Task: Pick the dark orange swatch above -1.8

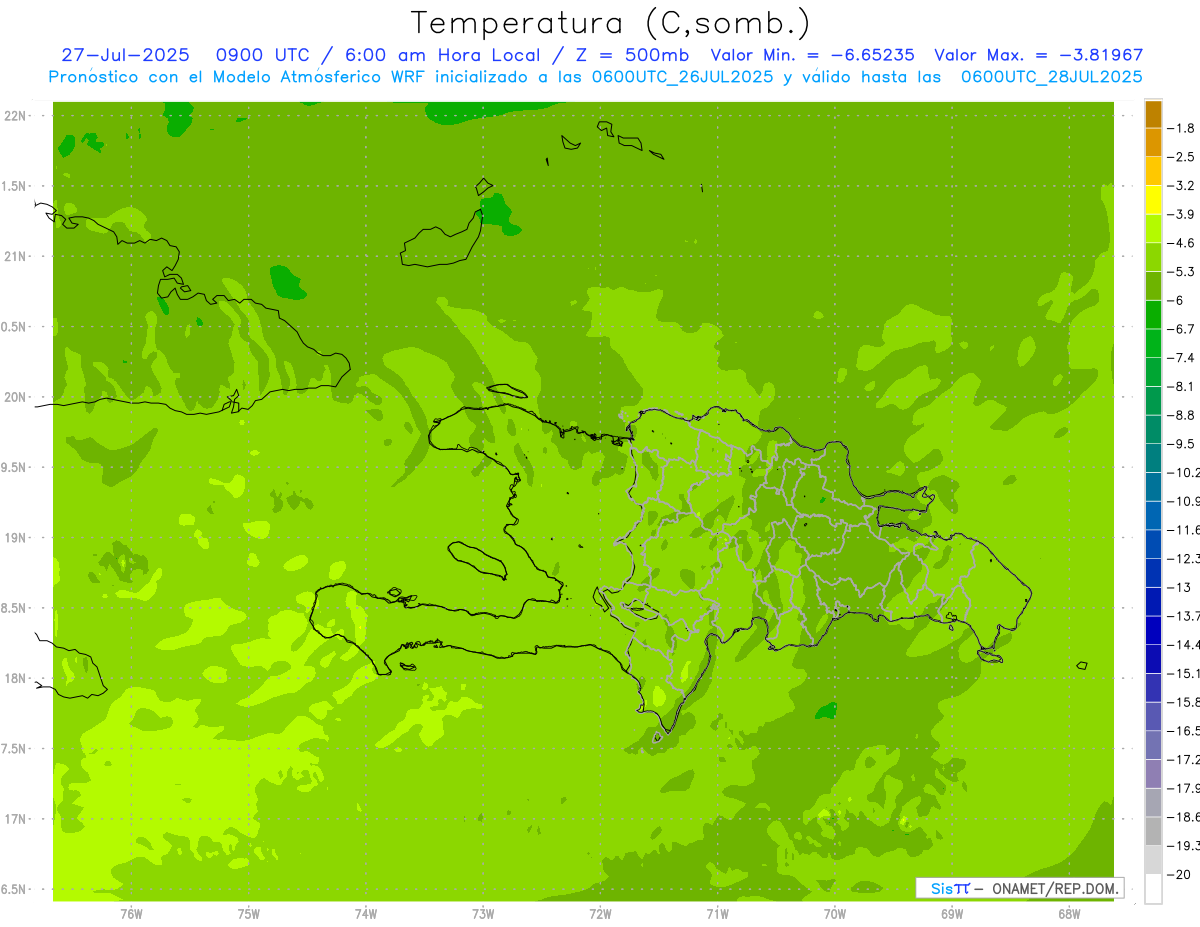Action: [x=1153, y=114]
